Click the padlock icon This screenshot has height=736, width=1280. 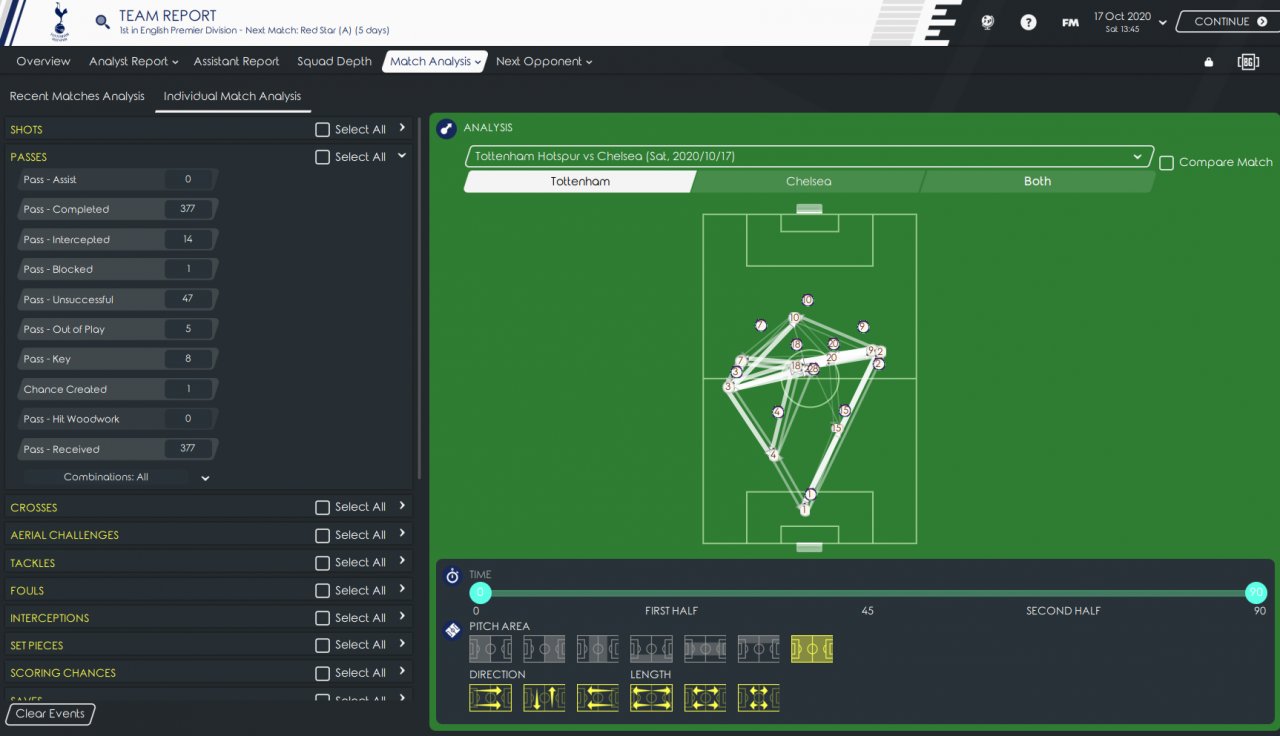1209,62
